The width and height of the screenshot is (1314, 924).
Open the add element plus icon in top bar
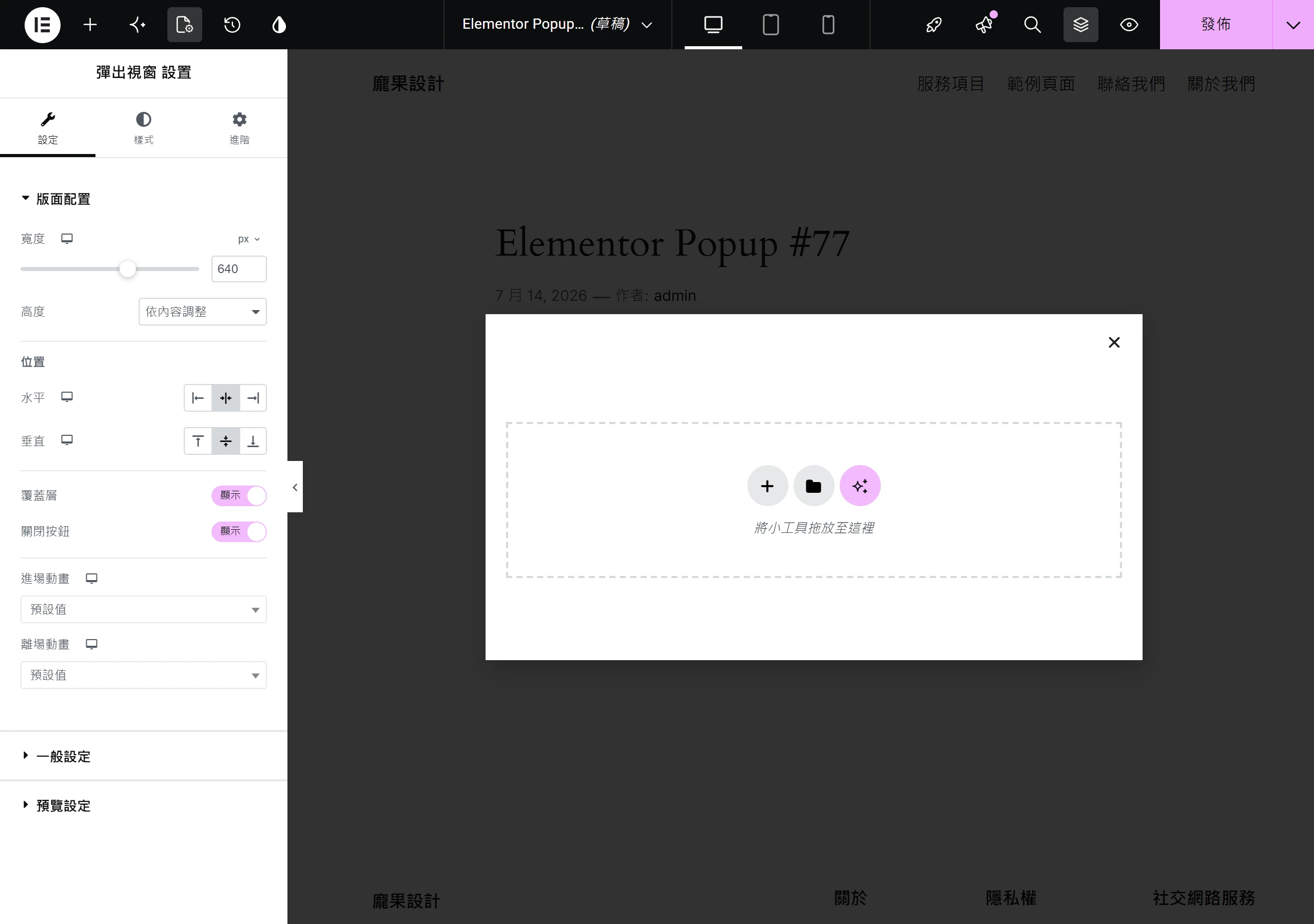90,25
